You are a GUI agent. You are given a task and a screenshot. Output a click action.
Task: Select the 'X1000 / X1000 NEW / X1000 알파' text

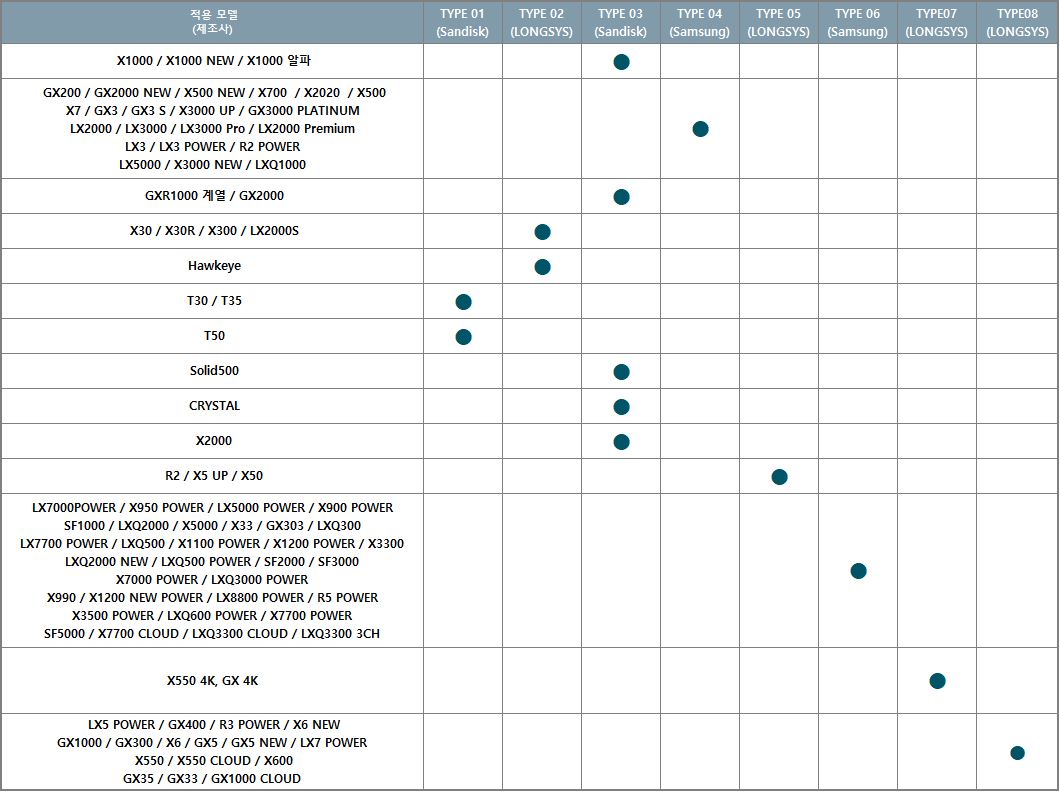[214, 61]
